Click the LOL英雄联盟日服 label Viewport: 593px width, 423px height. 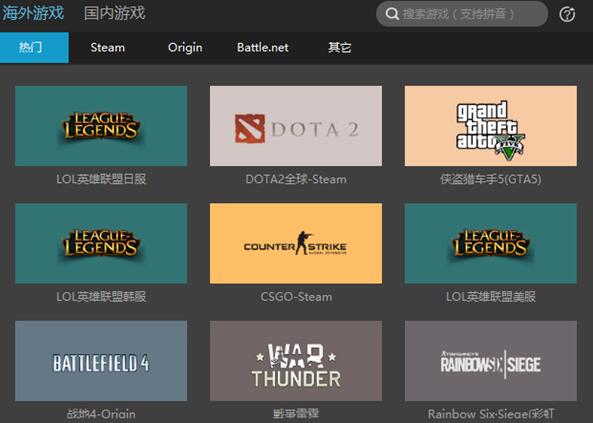point(101,179)
